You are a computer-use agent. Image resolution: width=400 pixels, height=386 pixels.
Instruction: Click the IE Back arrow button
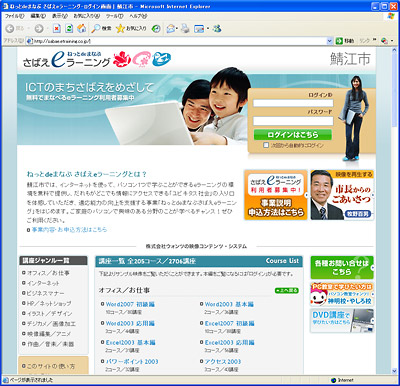10,29
